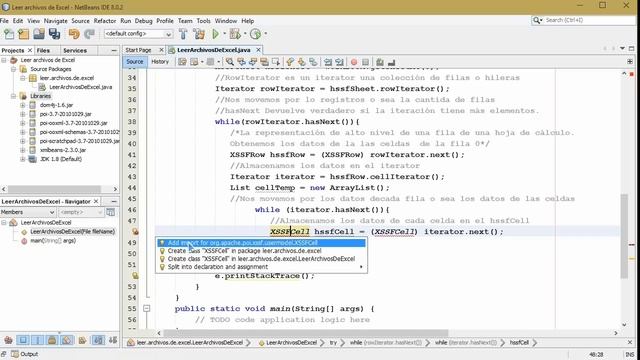Click the Build Project hammer icon

[x=183, y=34]
